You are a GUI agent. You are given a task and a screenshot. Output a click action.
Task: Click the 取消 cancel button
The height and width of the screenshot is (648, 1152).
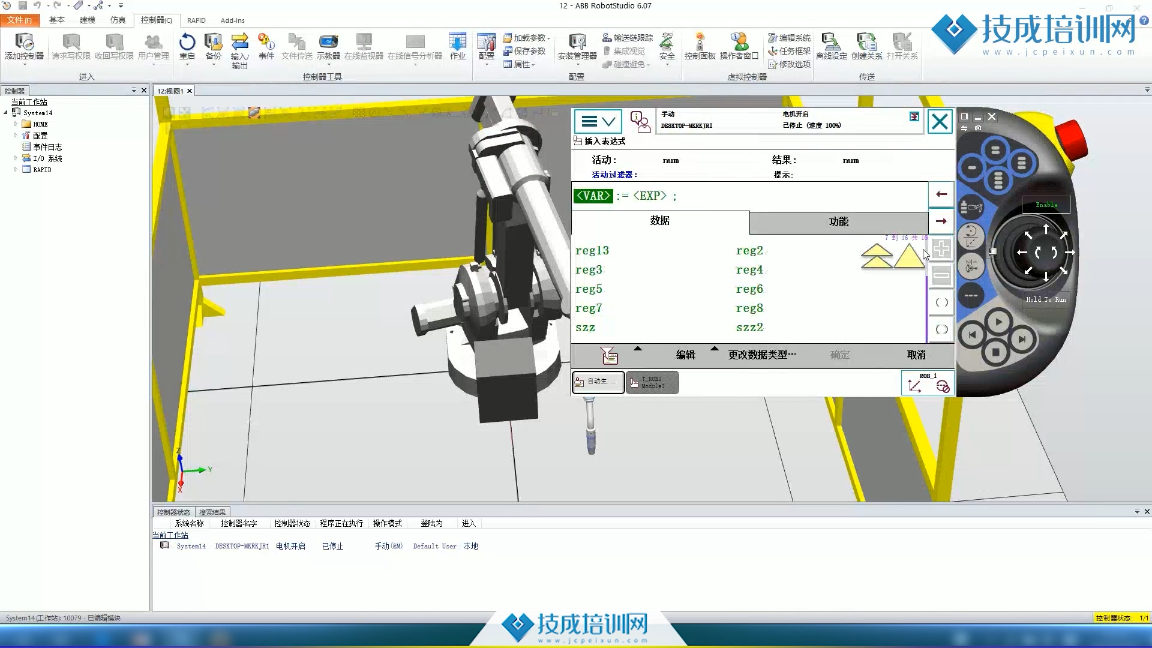pos(916,355)
